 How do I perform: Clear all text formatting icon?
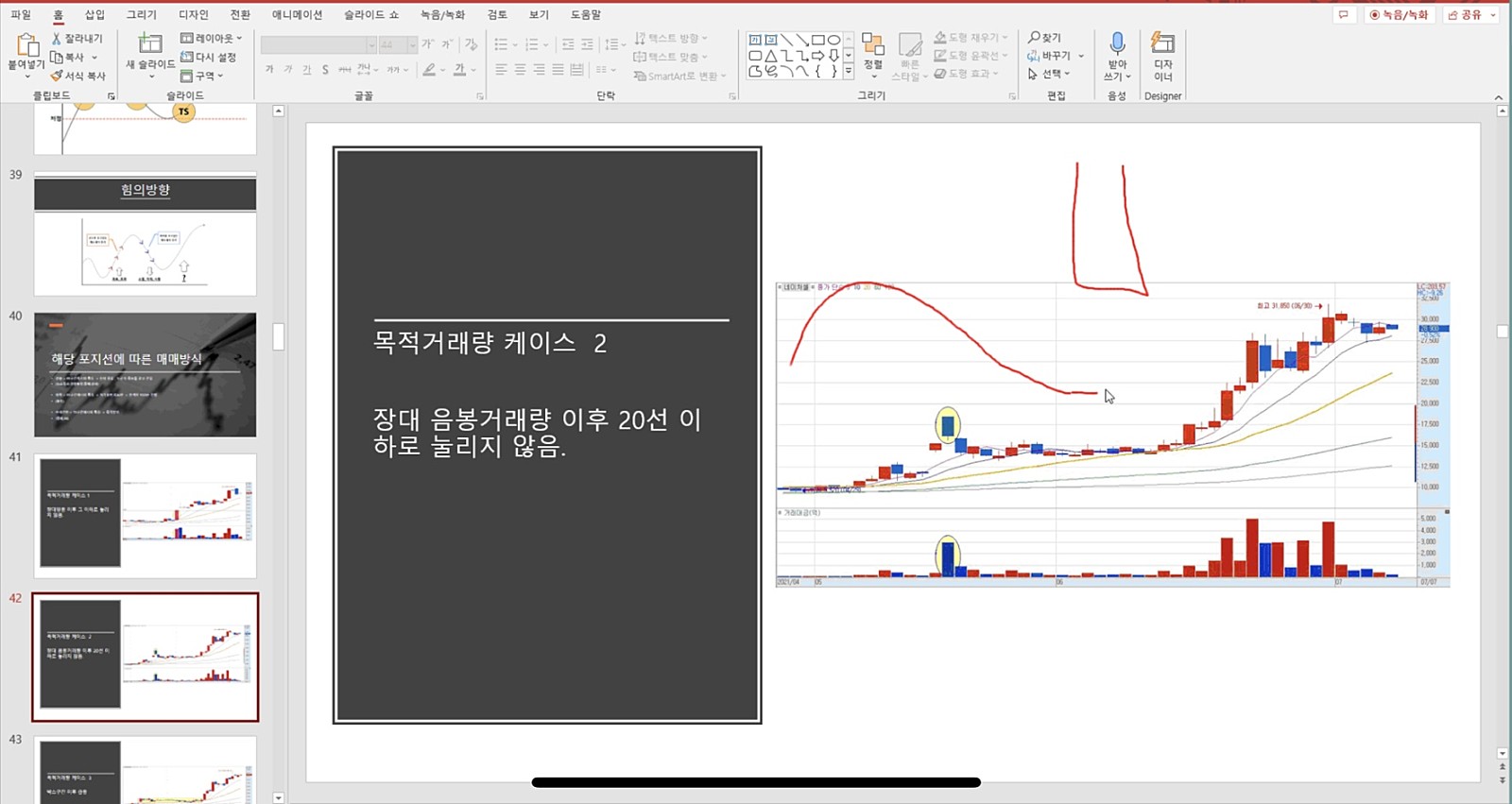coord(471,44)
